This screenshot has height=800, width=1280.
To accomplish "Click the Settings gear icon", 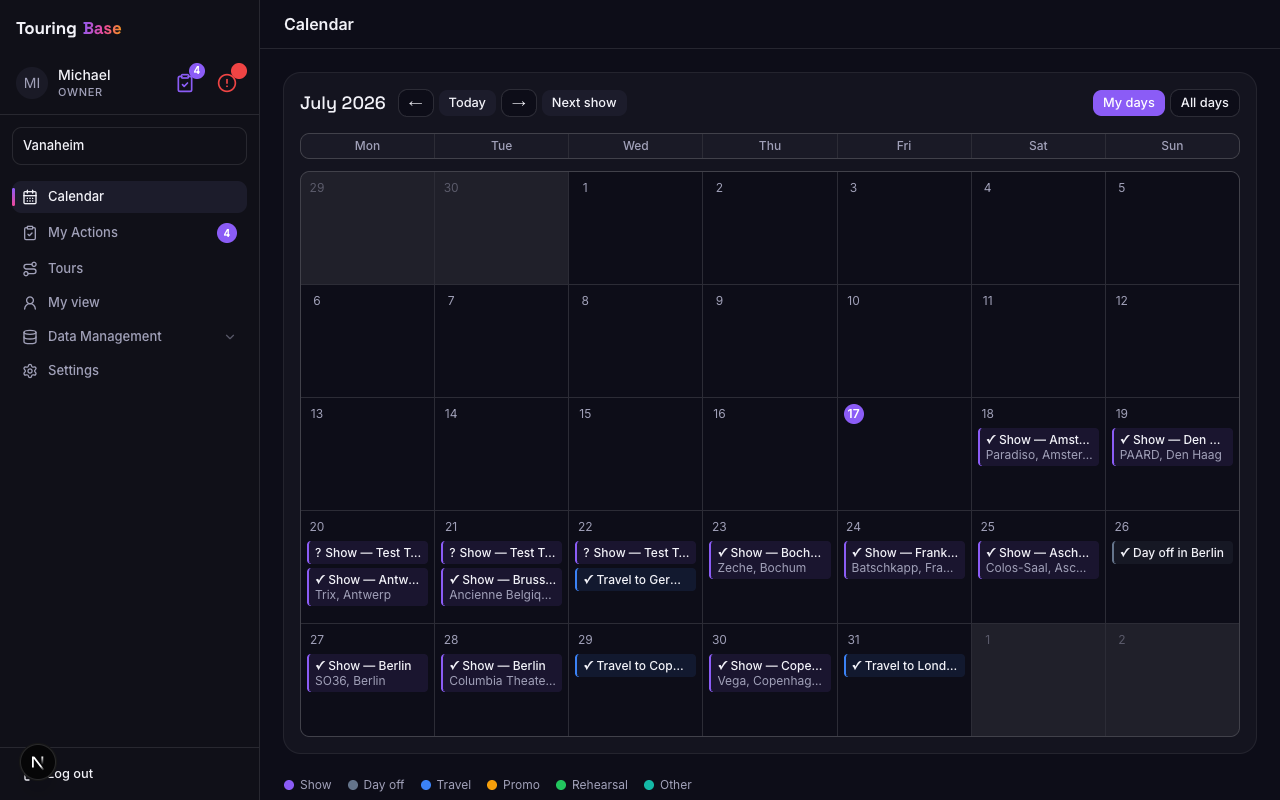I will pyautogui.click(x=30, y=371).
